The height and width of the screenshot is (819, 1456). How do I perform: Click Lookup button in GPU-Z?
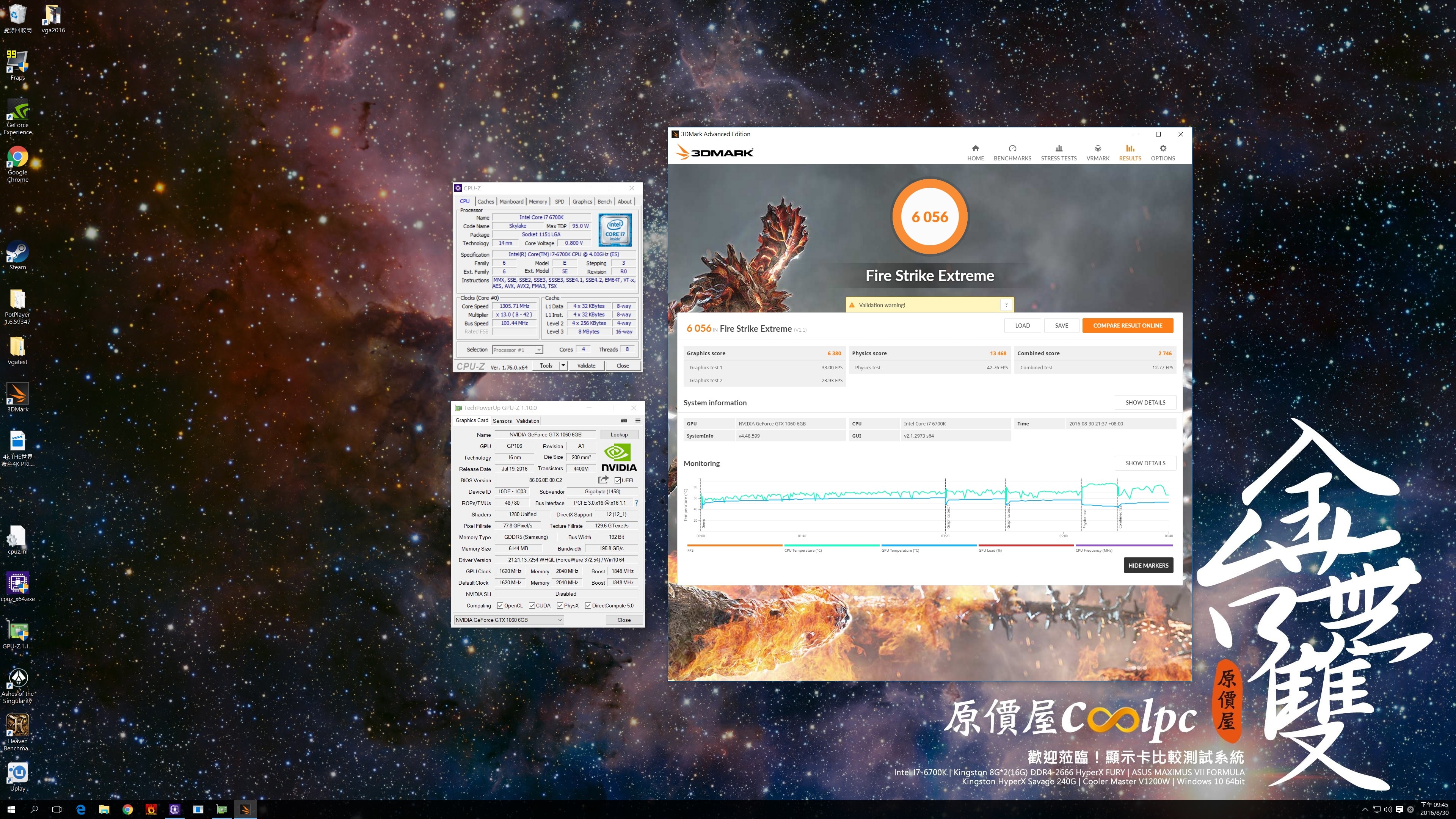[619, 435]
